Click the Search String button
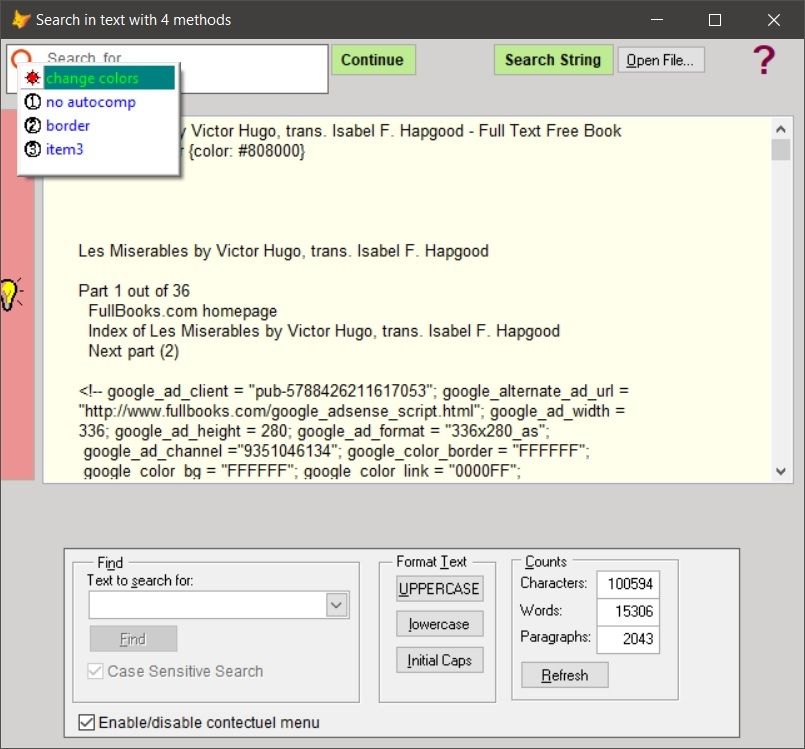 (553, 59)
